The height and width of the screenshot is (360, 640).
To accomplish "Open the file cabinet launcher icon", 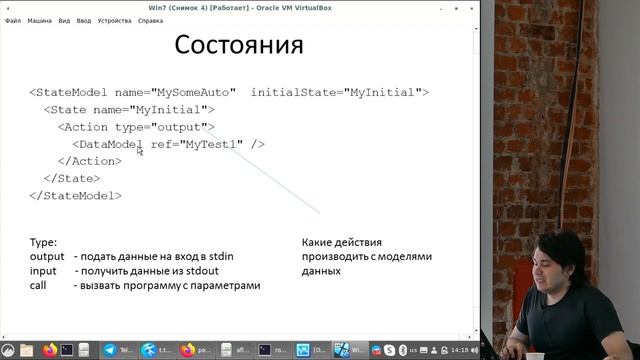I will (x=84, y=350).
